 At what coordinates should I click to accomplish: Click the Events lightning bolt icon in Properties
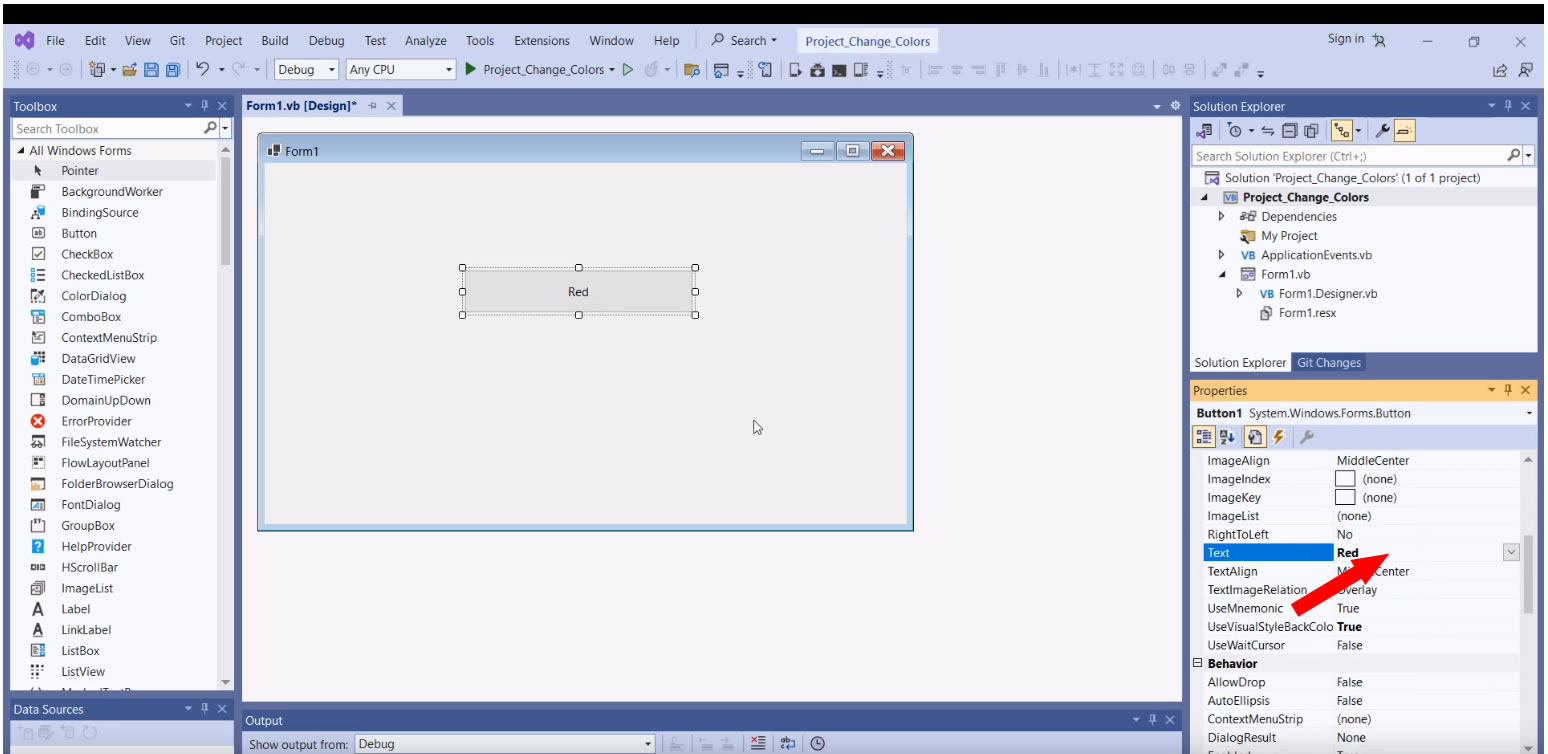point(1278,437)
